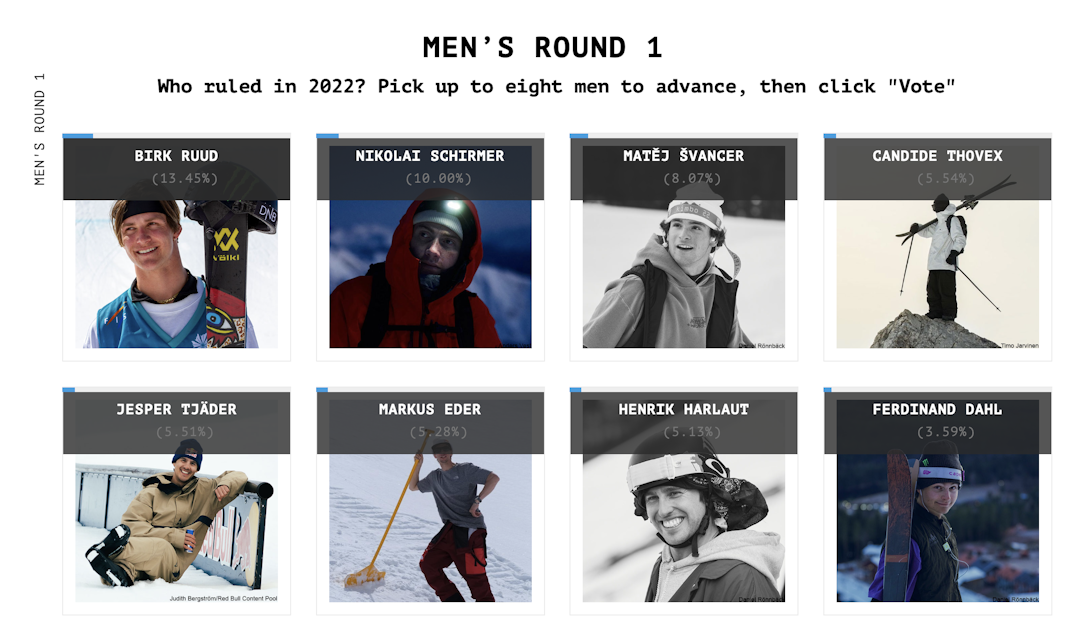
Task: Pick Ferdinand Dahl's photo with skis
Action: point(937,528)
